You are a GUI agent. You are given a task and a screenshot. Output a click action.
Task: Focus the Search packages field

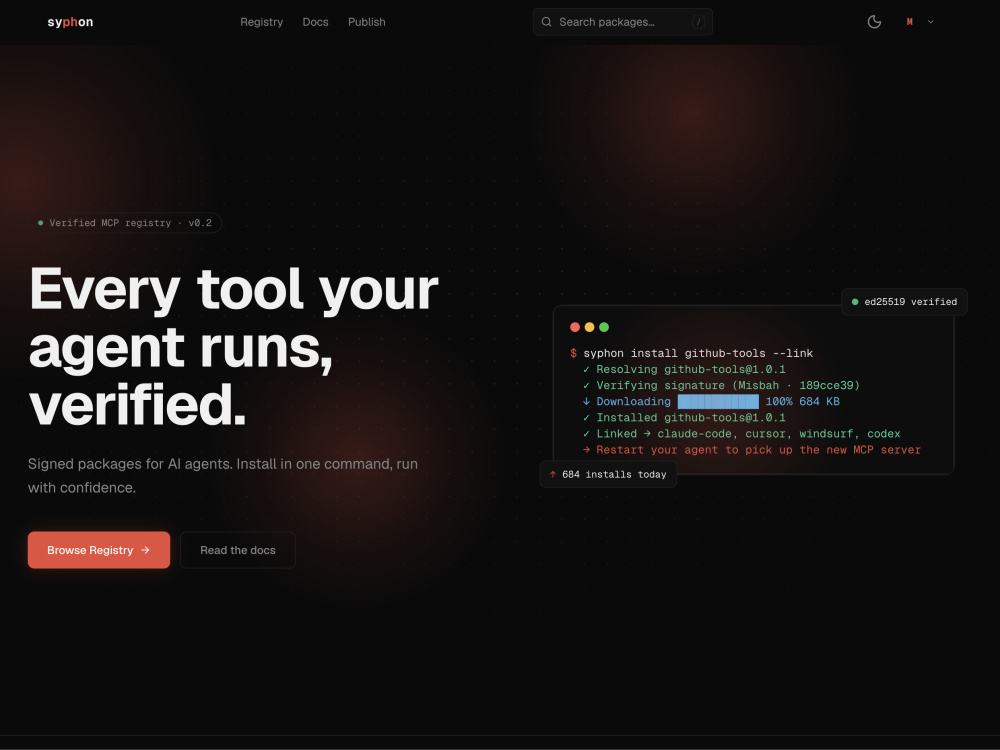[x=622, y=22]
